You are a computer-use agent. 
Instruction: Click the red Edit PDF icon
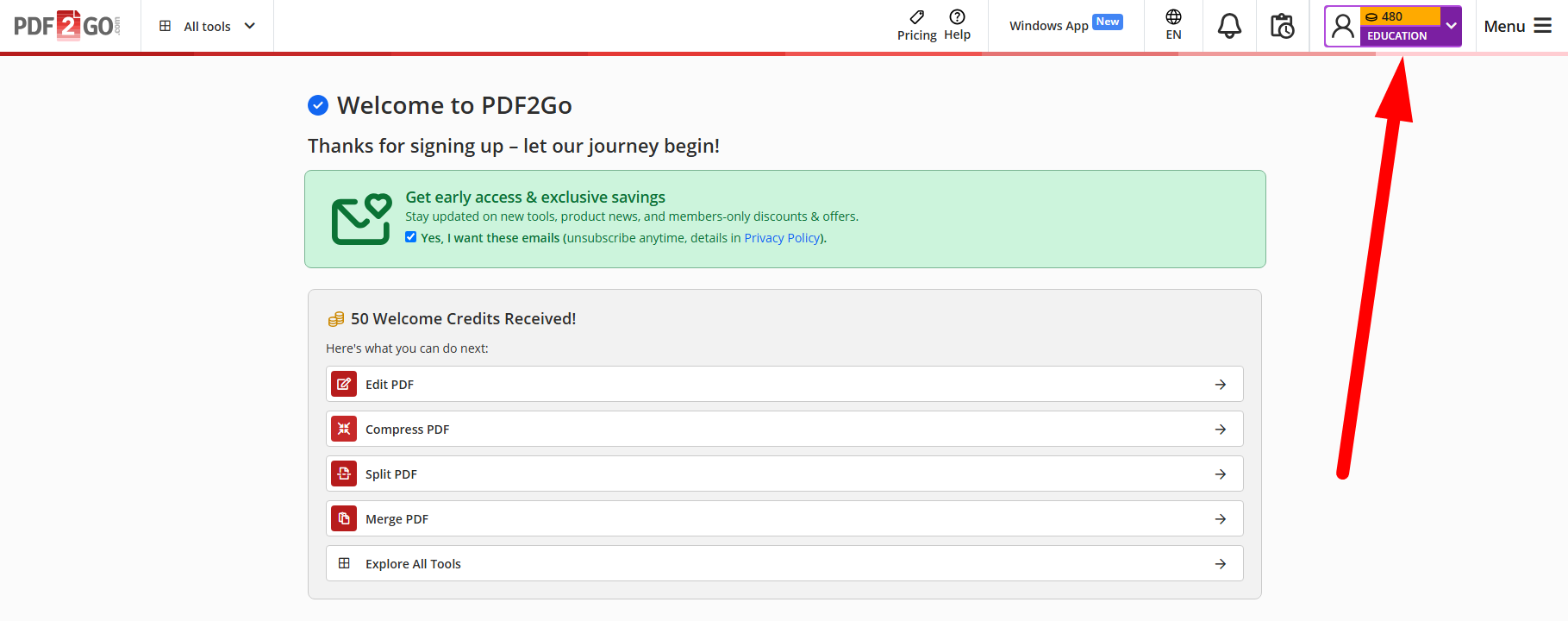pyautogui.click(x=344, y=384)
